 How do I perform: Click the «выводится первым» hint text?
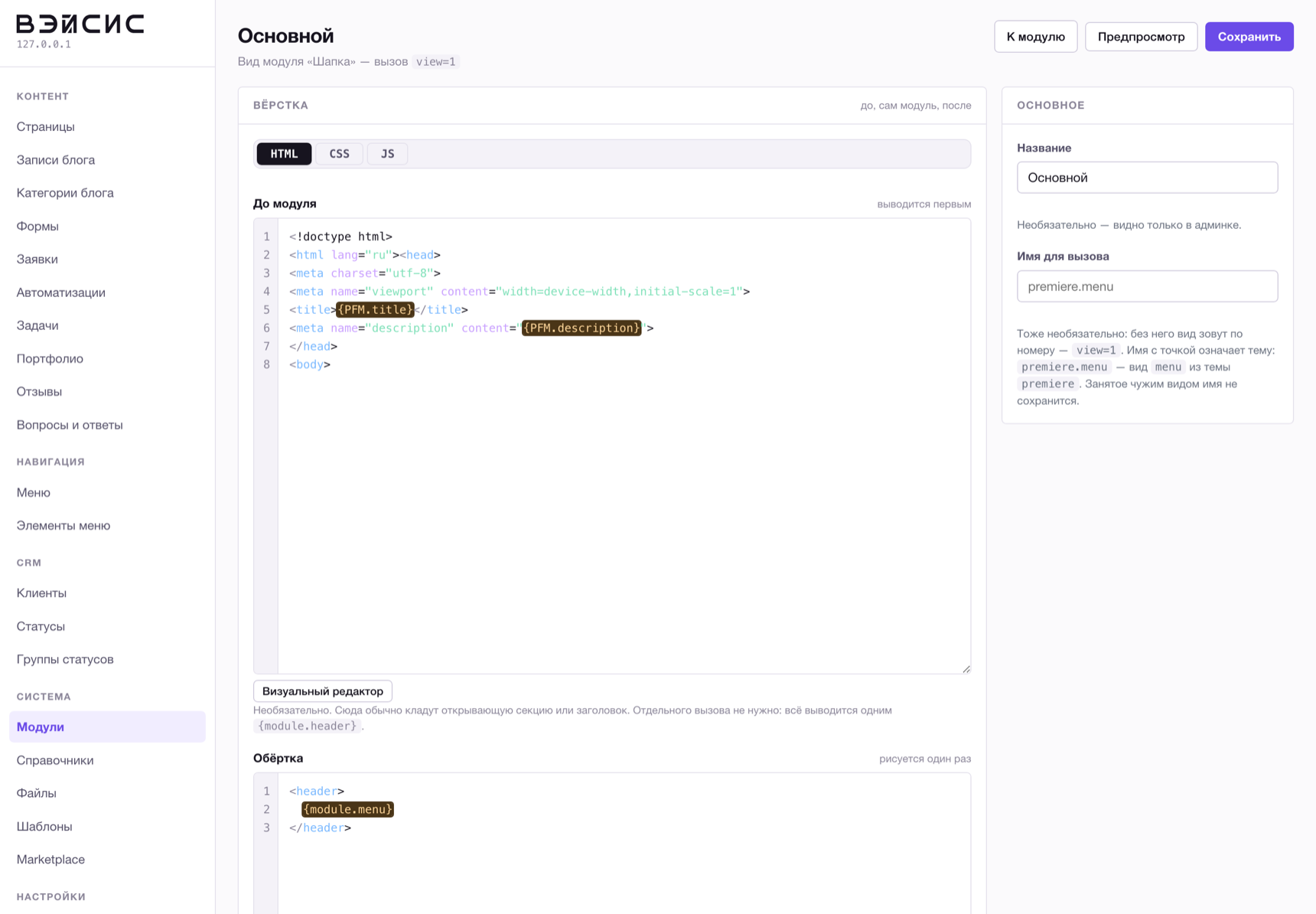point(924,204)
